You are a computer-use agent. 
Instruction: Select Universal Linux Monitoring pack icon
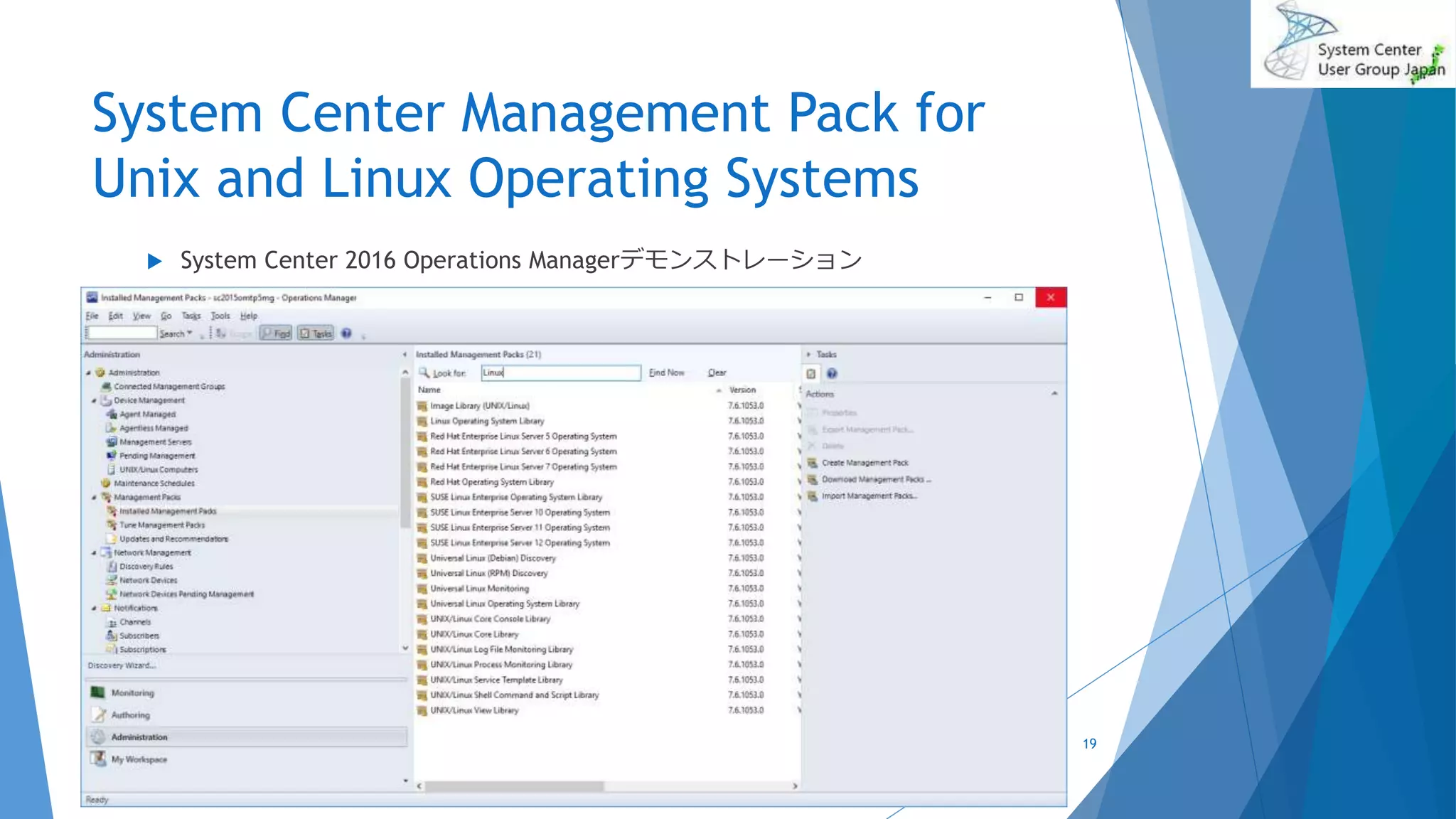point(422,589)
